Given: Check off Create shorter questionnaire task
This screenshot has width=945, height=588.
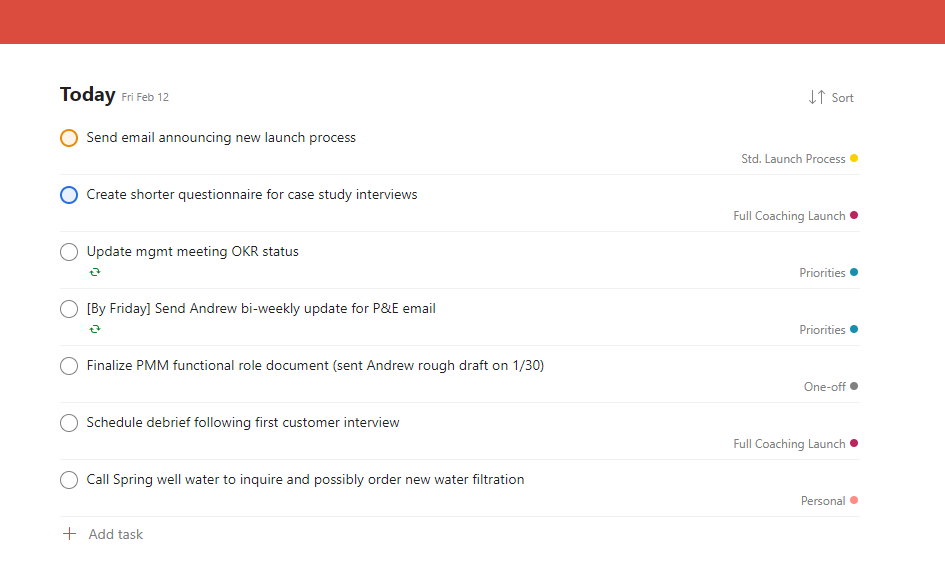Looking at the screenshot, I should 69,195.
